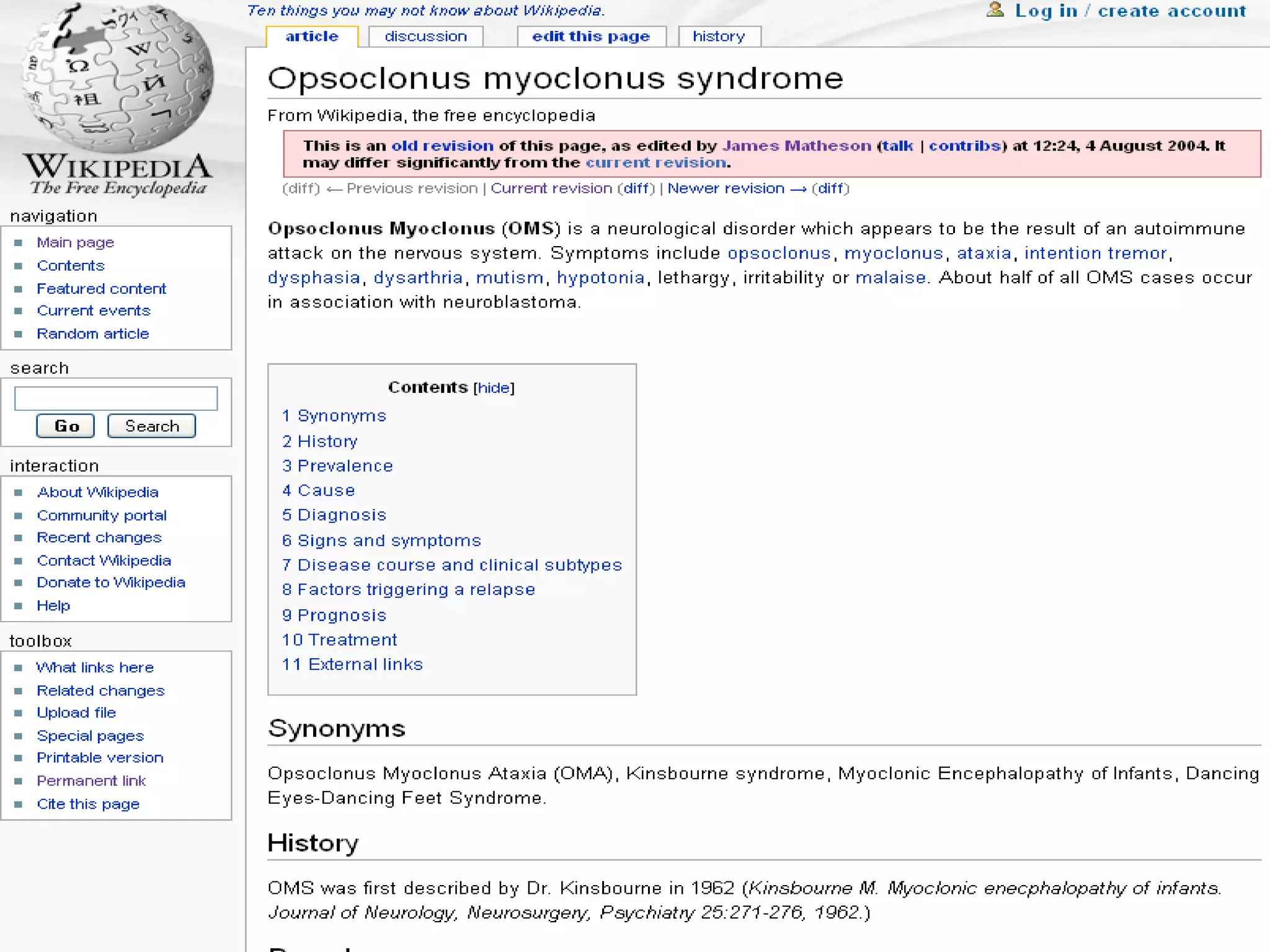Open the history tab

[718, 37]
